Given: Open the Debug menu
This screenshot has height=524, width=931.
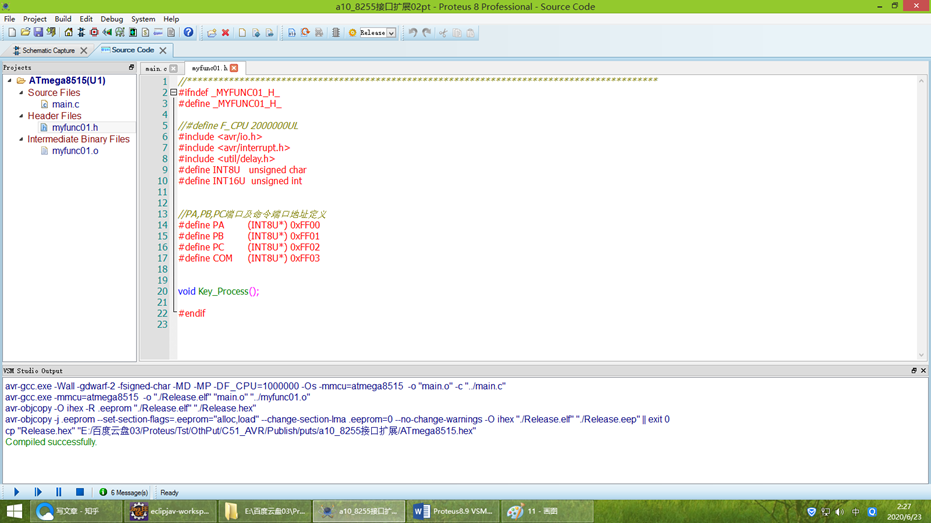Looking at the screenshot, I should click(112, 19).
